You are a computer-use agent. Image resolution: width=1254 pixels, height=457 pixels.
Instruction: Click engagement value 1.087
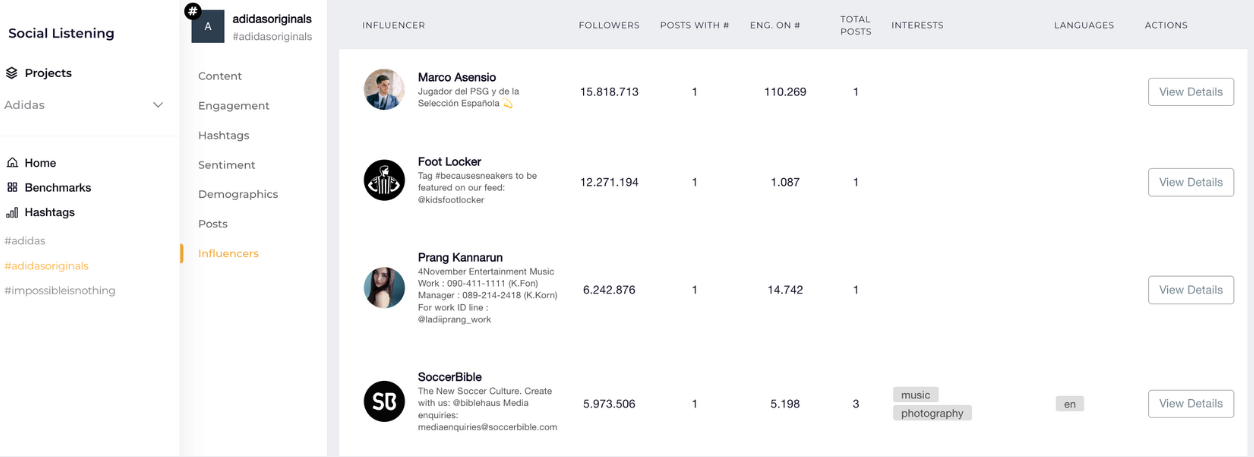[x=785, y=182]
